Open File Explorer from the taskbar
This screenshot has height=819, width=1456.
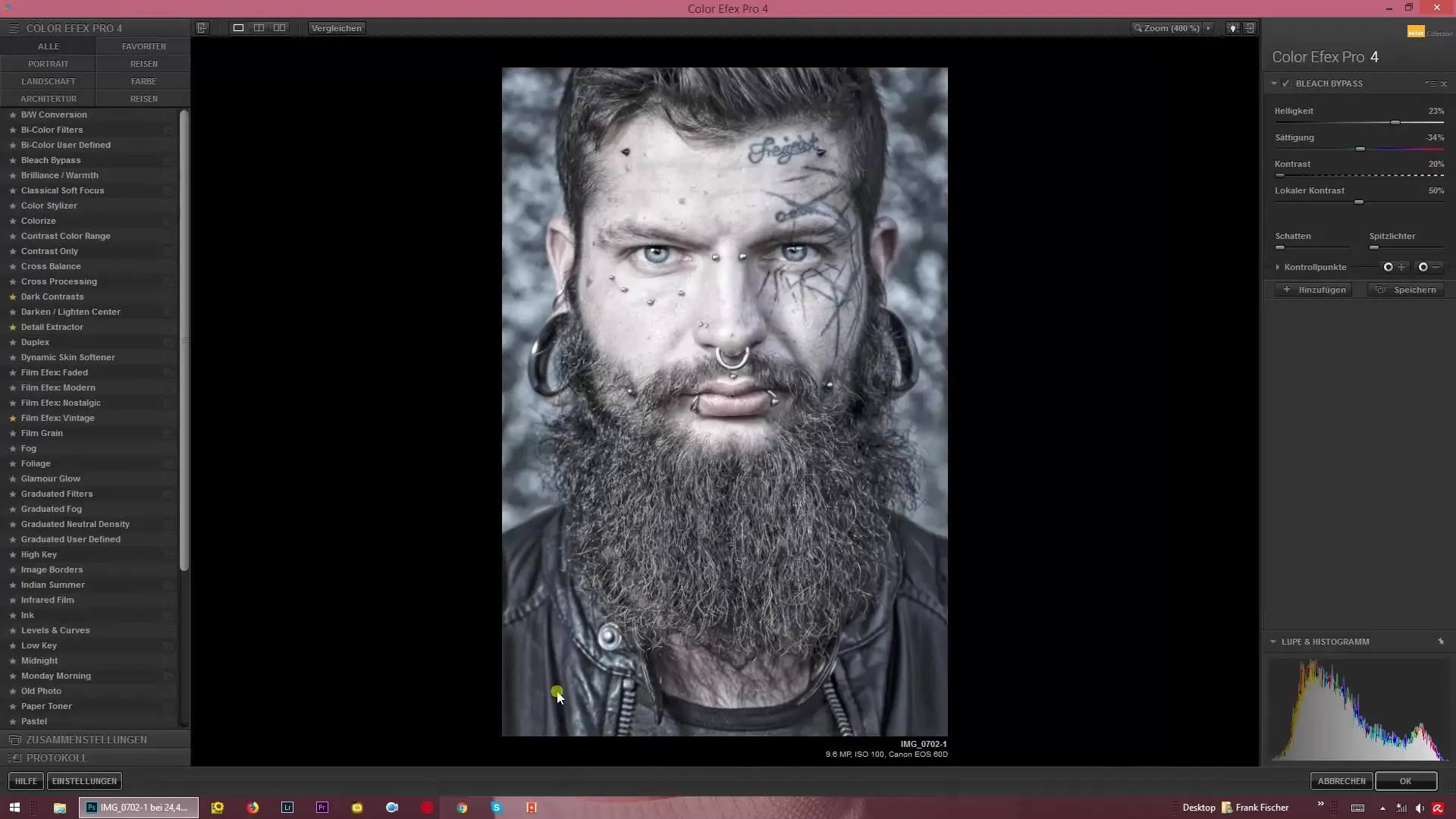point(59,808)
